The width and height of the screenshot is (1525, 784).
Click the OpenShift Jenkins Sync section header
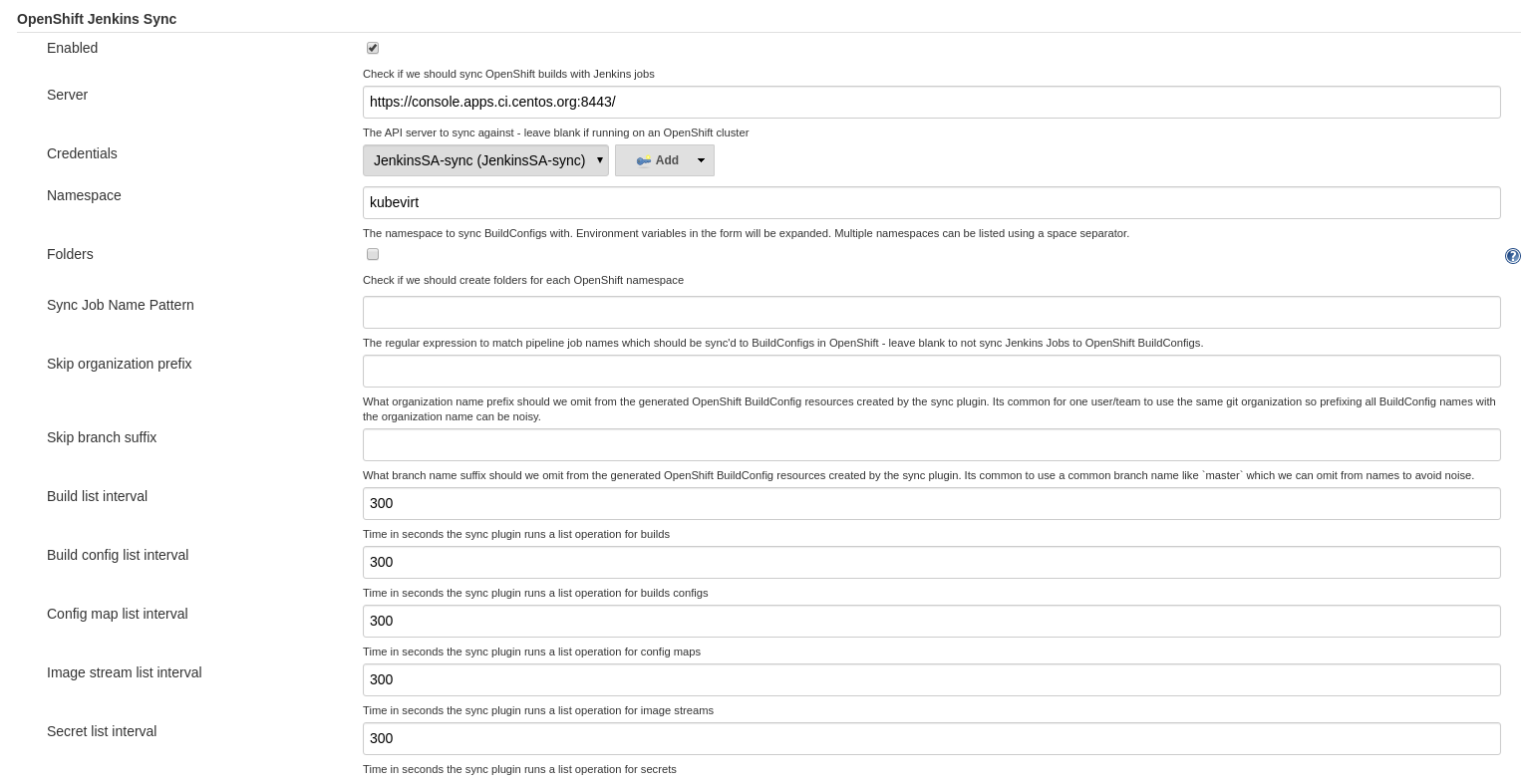pos(96,19)
